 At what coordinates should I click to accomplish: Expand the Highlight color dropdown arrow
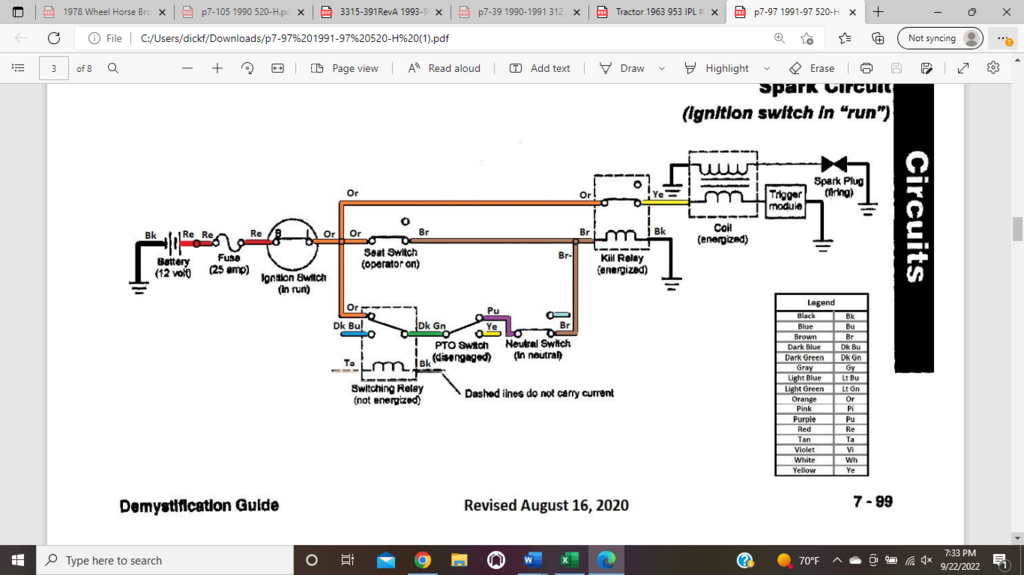pos(766,68)
